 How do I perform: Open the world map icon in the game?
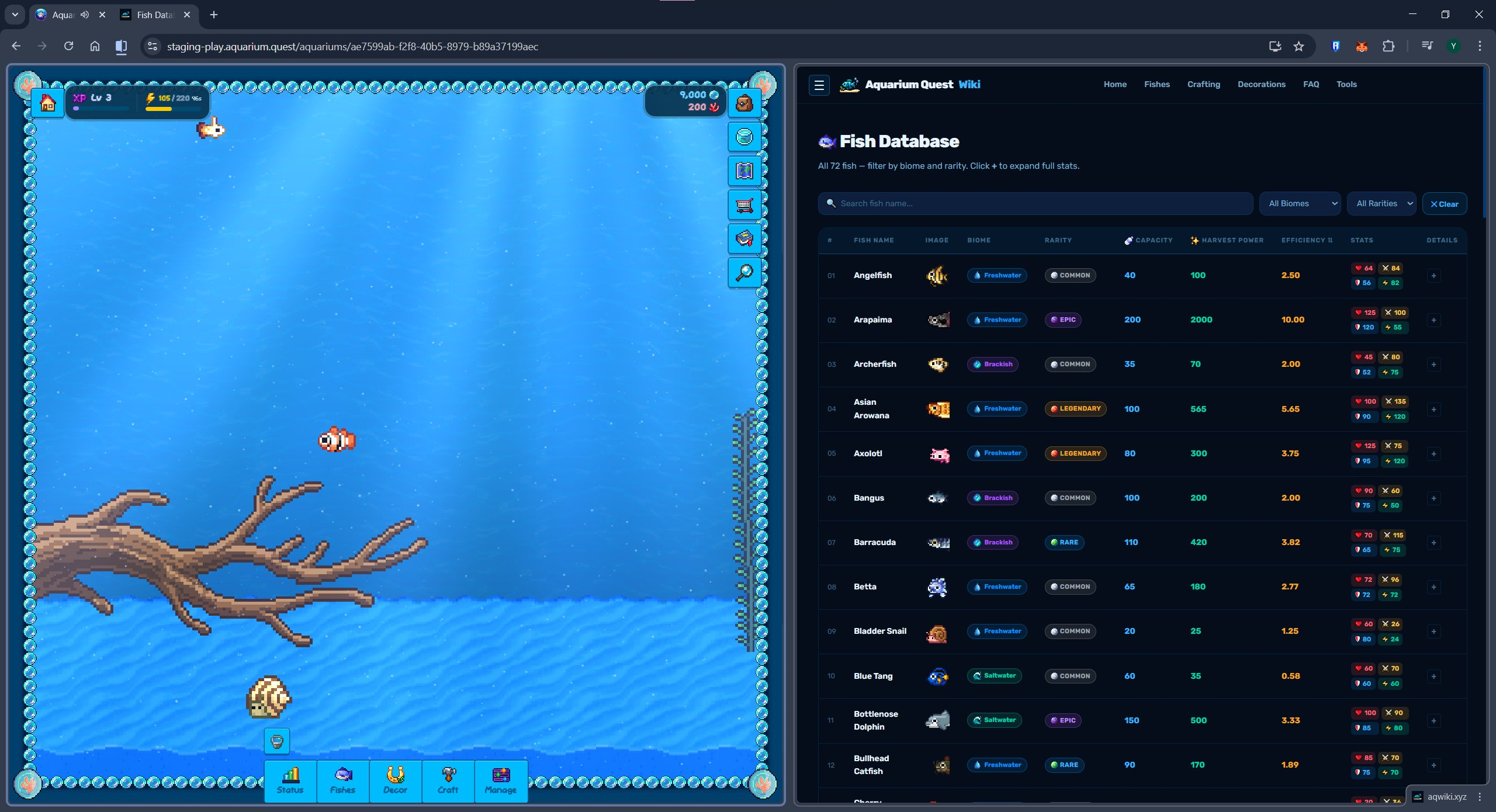[744, 171]
